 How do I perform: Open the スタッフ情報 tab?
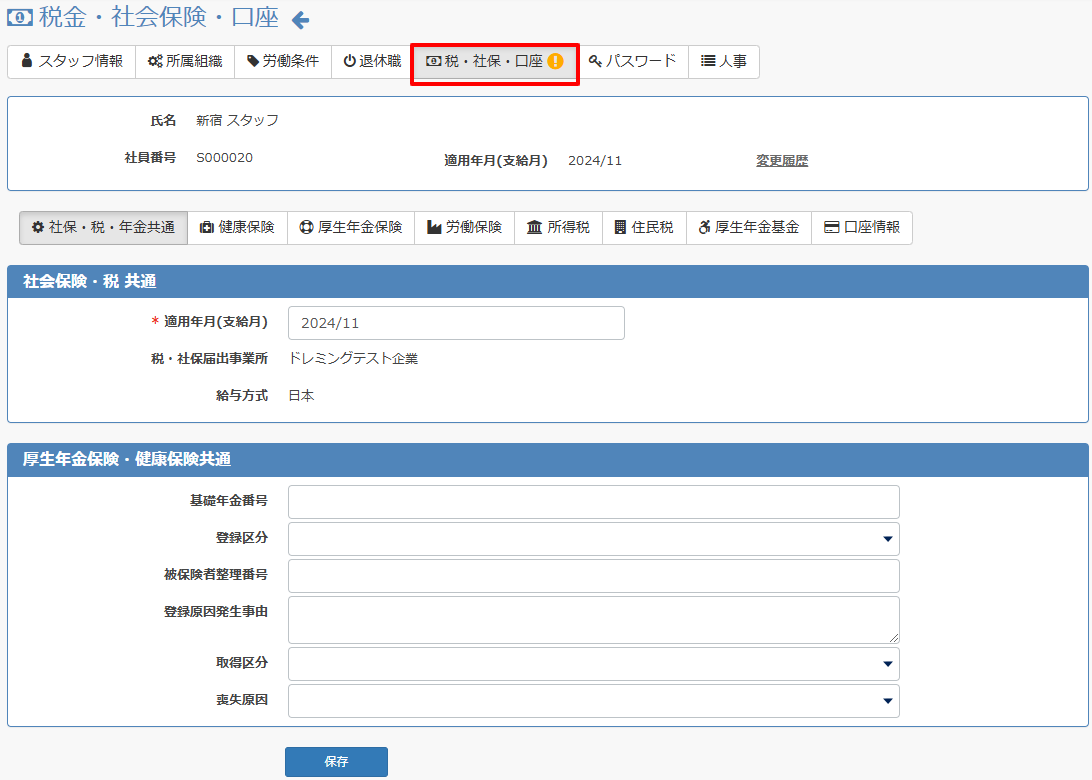click(x=71, y=61)
